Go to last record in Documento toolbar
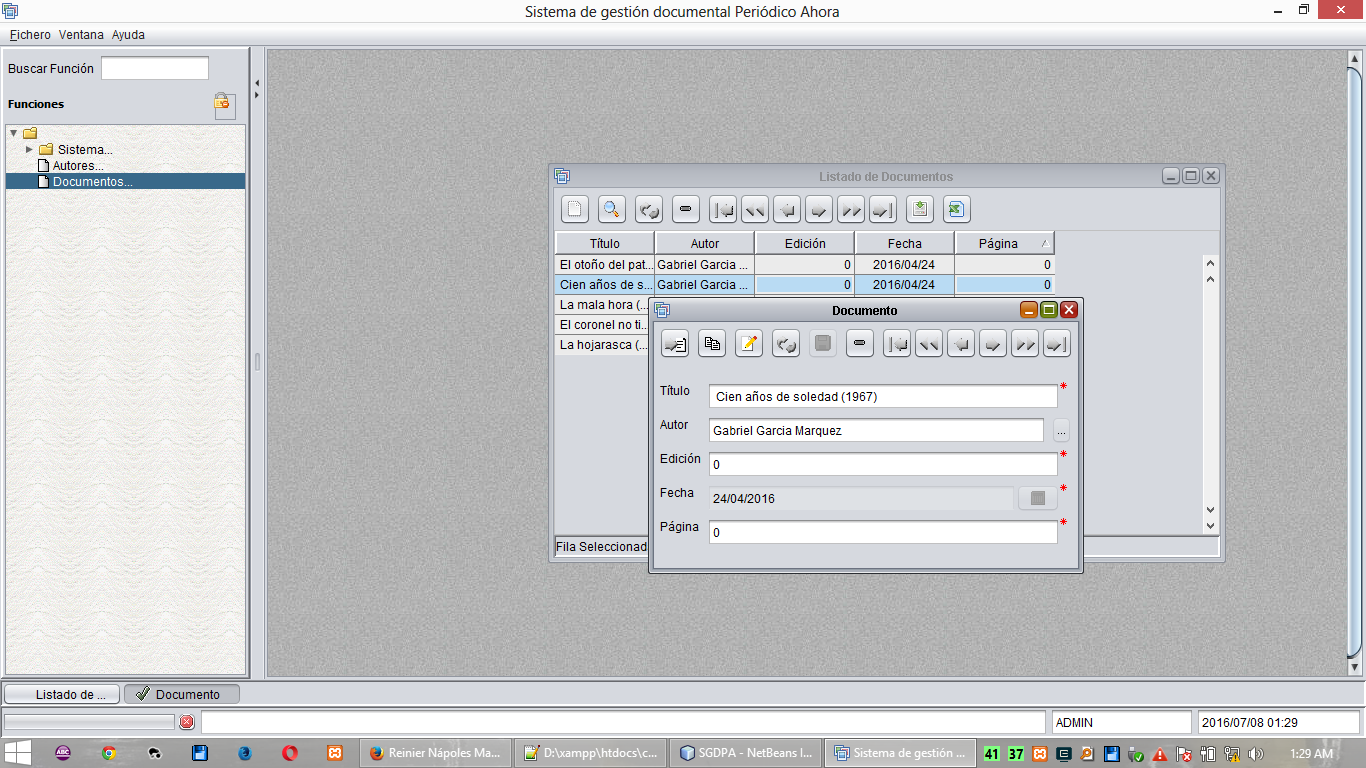1366x768 pixels. point(1057,344)
